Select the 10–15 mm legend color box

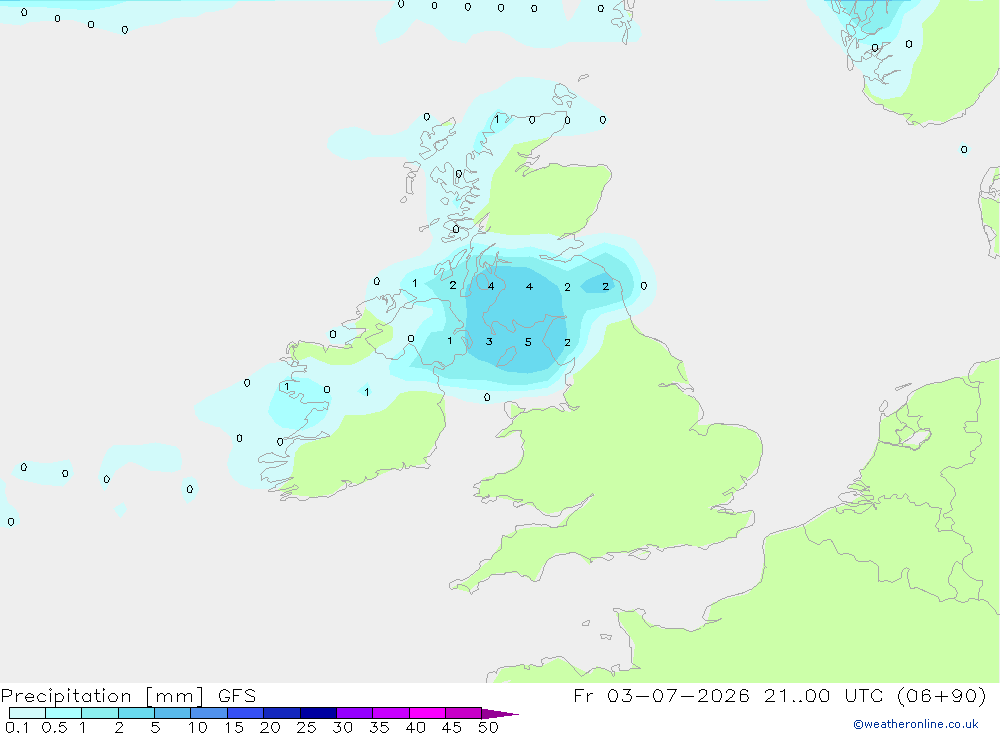(209, 713)
